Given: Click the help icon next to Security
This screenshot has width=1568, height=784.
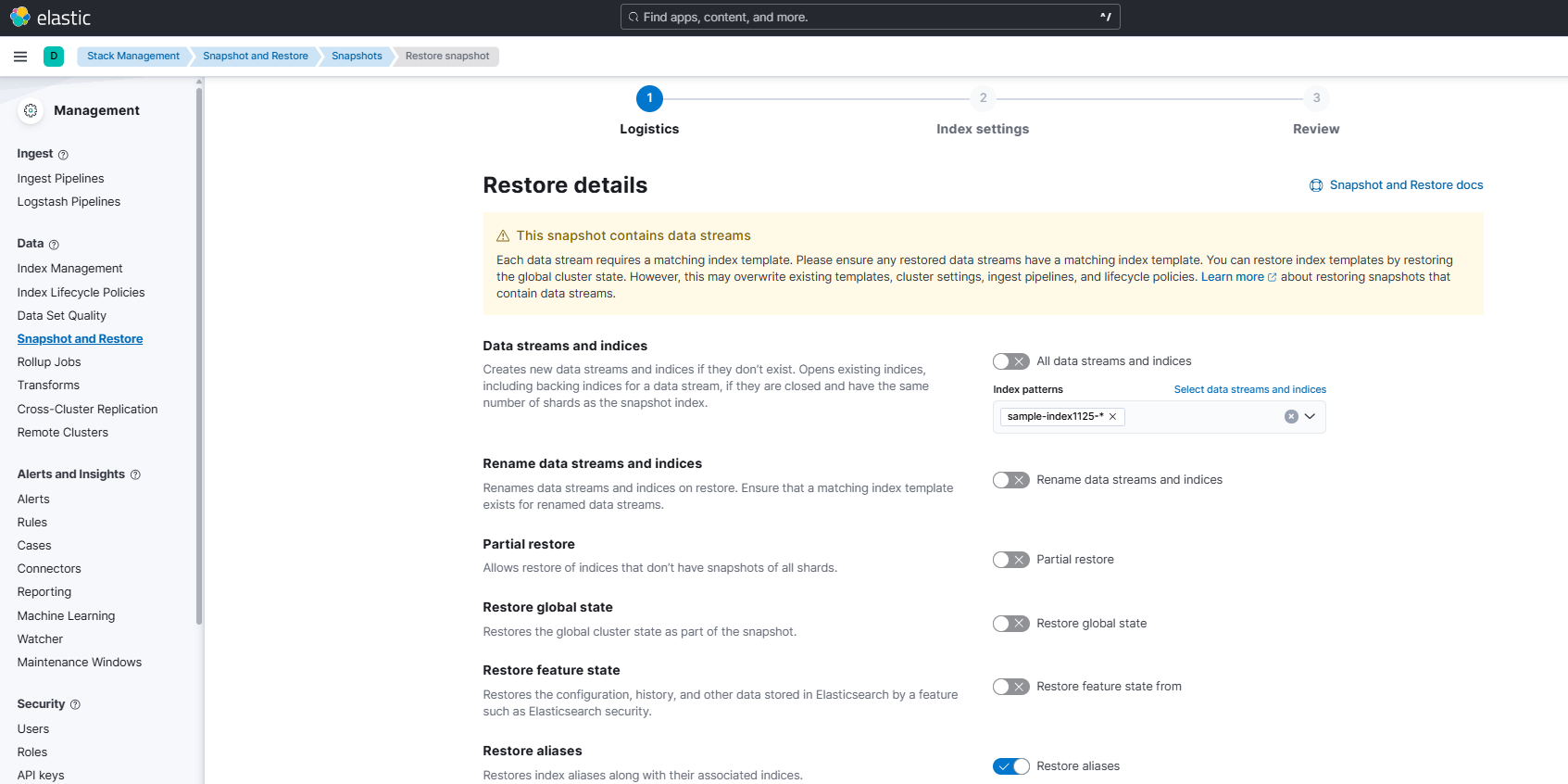Looking at the screenshot, I should tap(75, 704).
